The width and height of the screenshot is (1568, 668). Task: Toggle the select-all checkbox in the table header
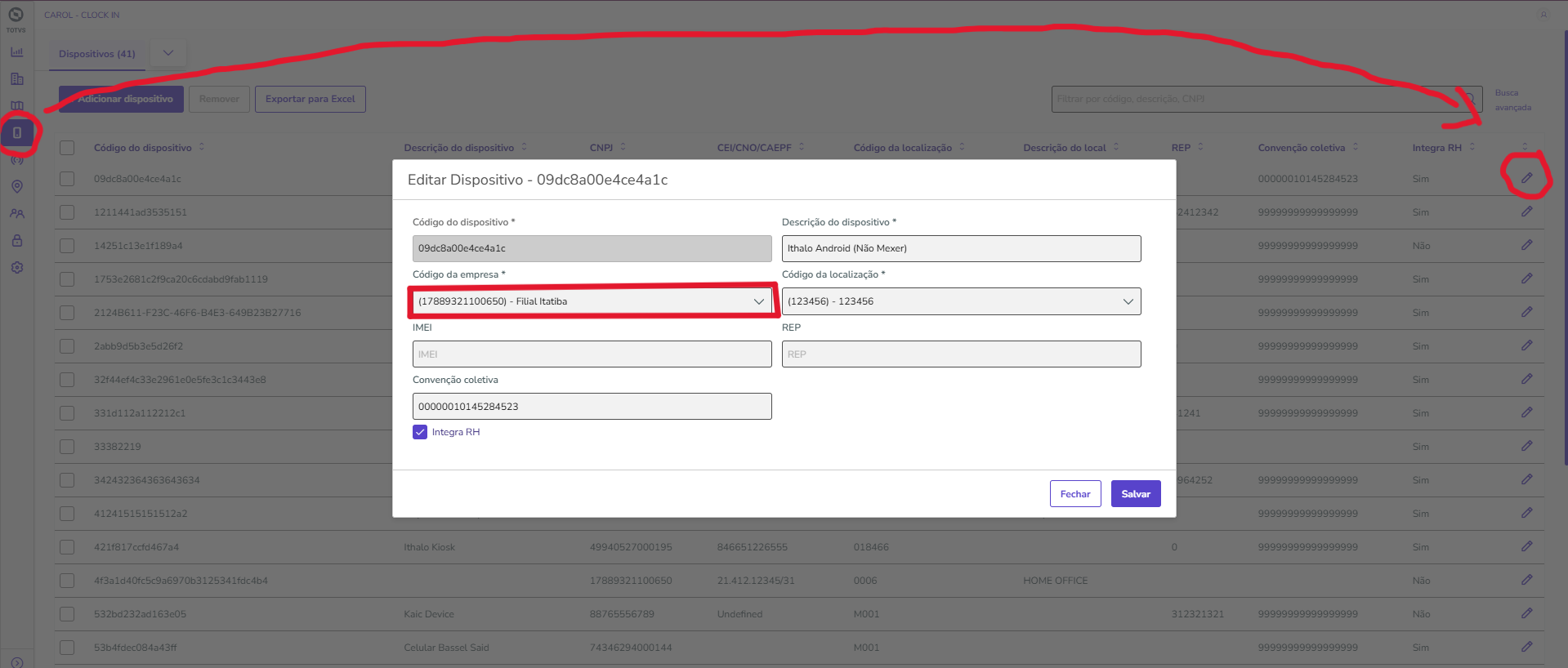click(x=67, y=148)
